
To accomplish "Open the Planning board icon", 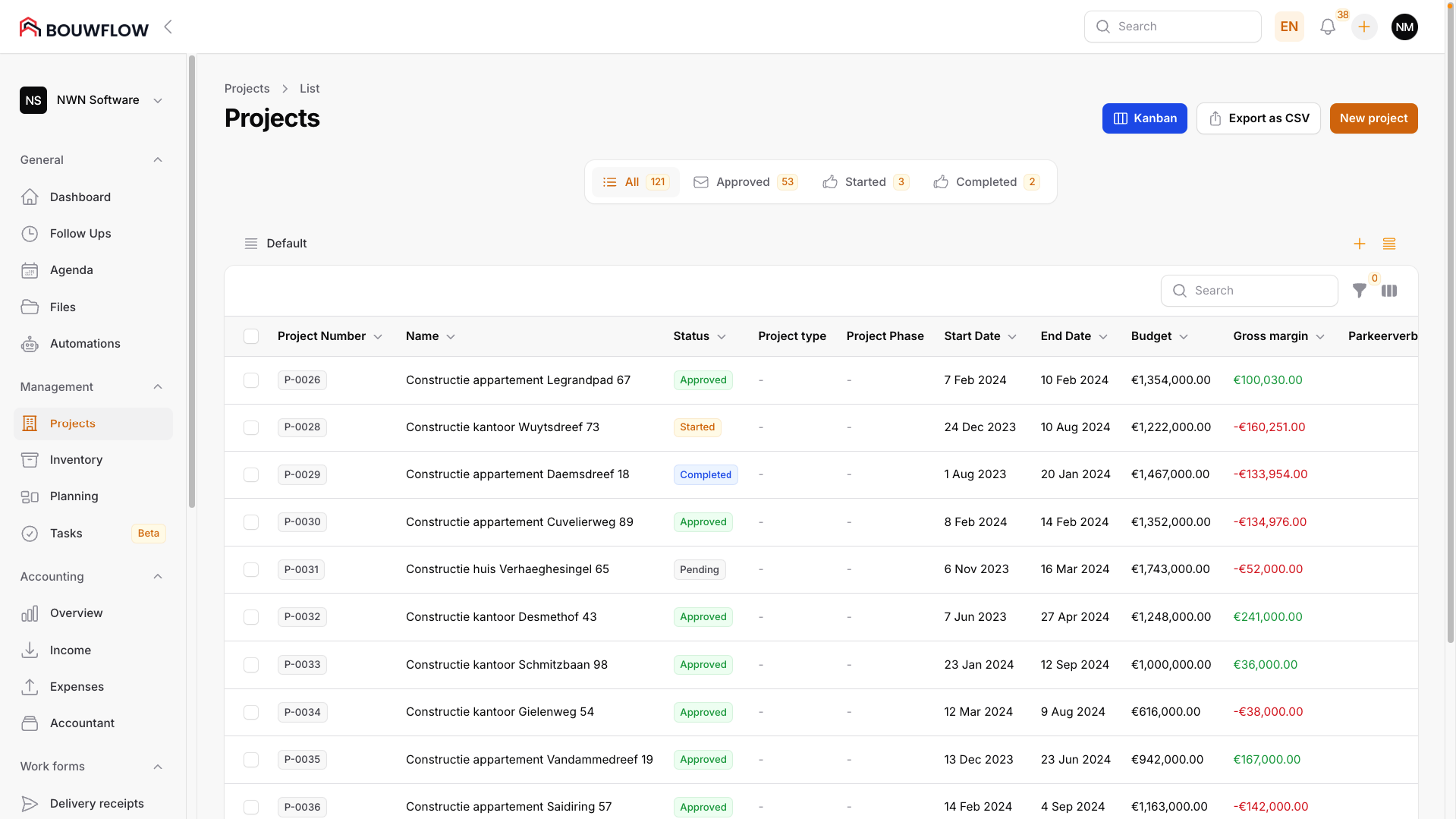I will pyautogui.click(x=30, y=496).
